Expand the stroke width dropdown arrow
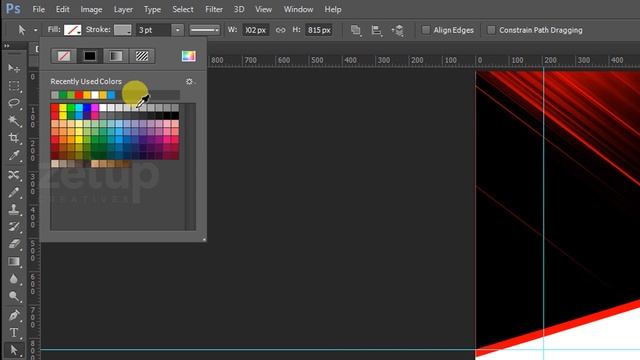640x360 pixels. [x=178, y=30]
